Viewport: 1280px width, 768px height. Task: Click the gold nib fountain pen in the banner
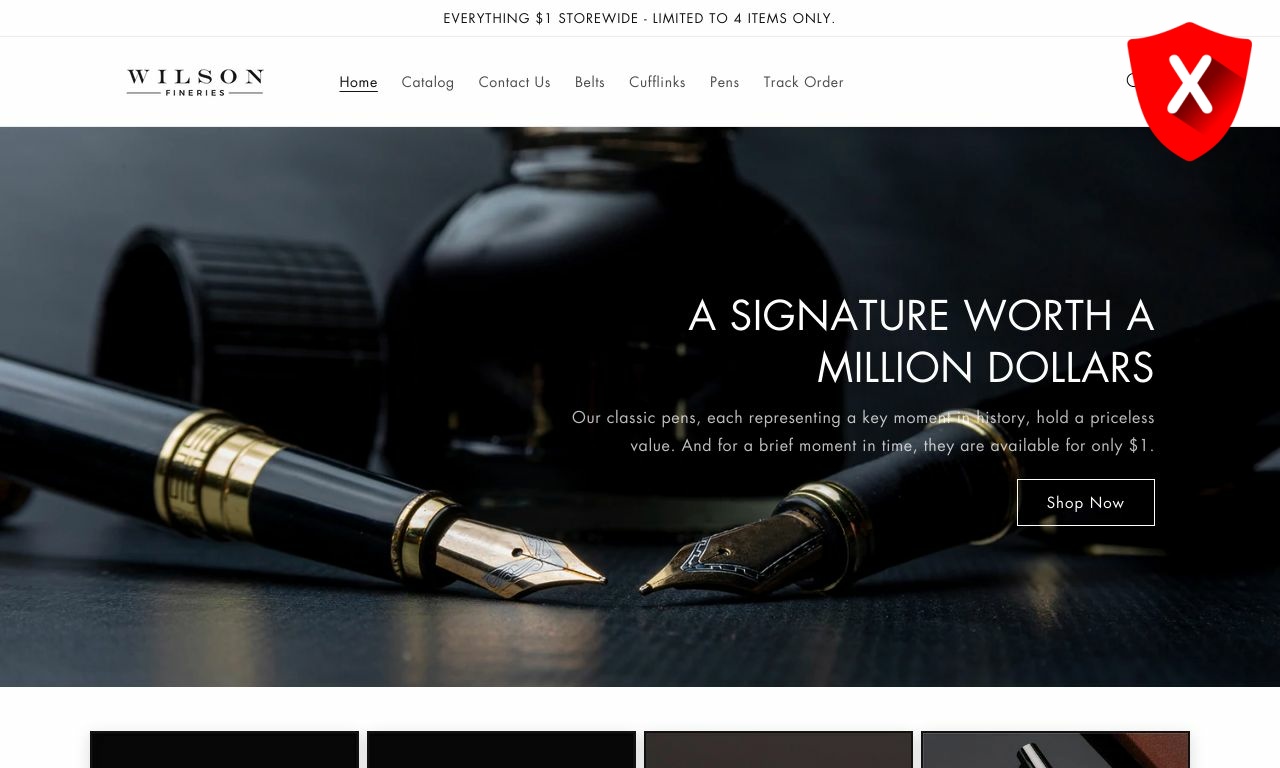coord(300,480)
